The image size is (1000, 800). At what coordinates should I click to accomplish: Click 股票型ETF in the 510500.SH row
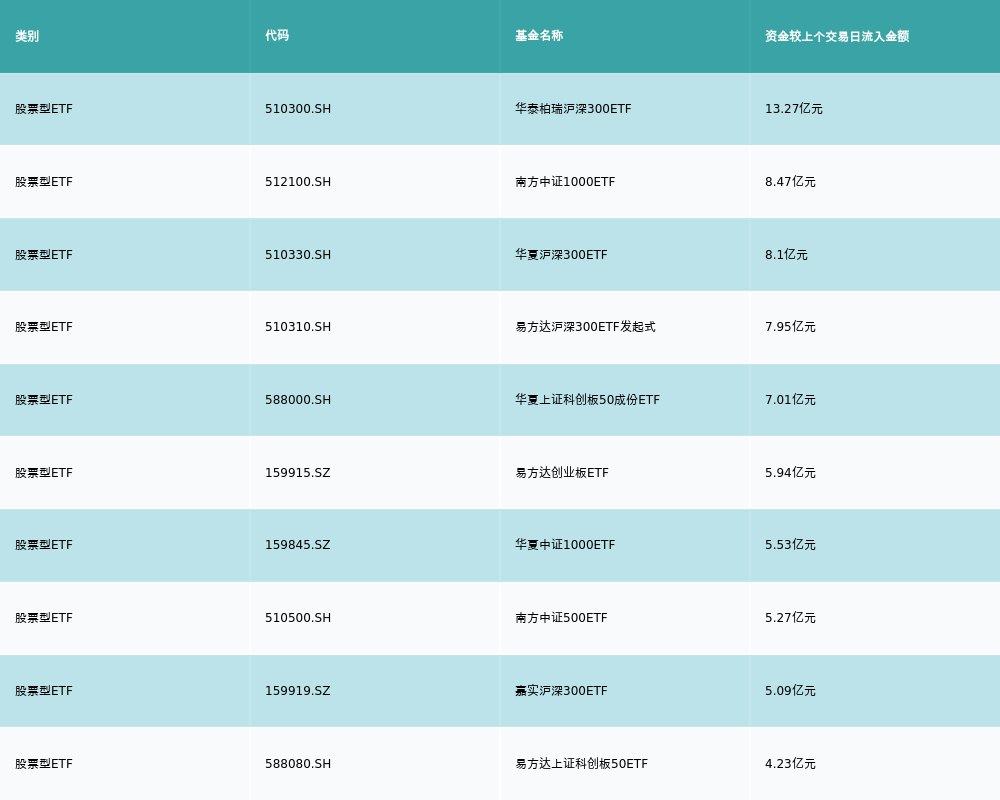[x=44, y=618]
